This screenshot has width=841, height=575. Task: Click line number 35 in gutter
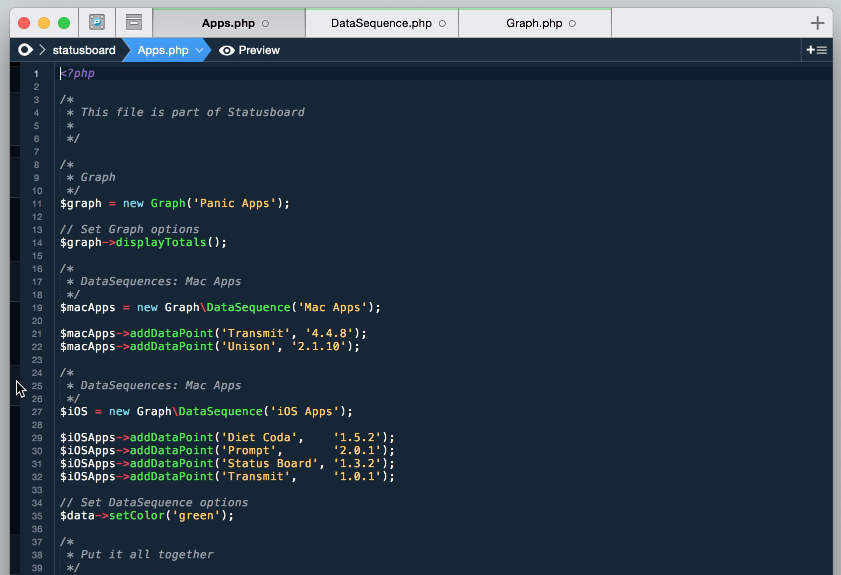coord(36,516)
